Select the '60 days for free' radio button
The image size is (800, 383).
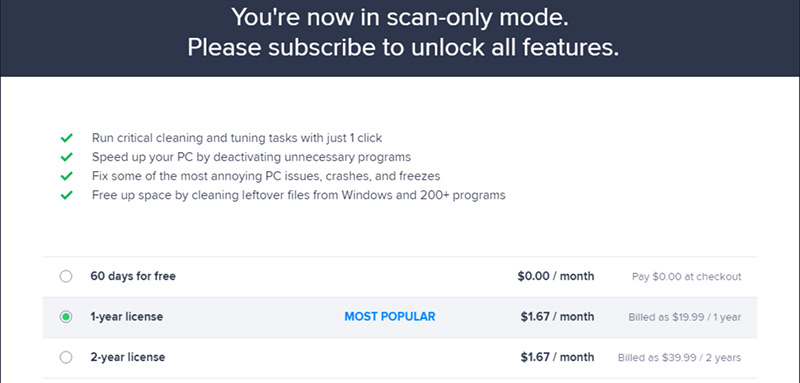[x=66, y=276]
